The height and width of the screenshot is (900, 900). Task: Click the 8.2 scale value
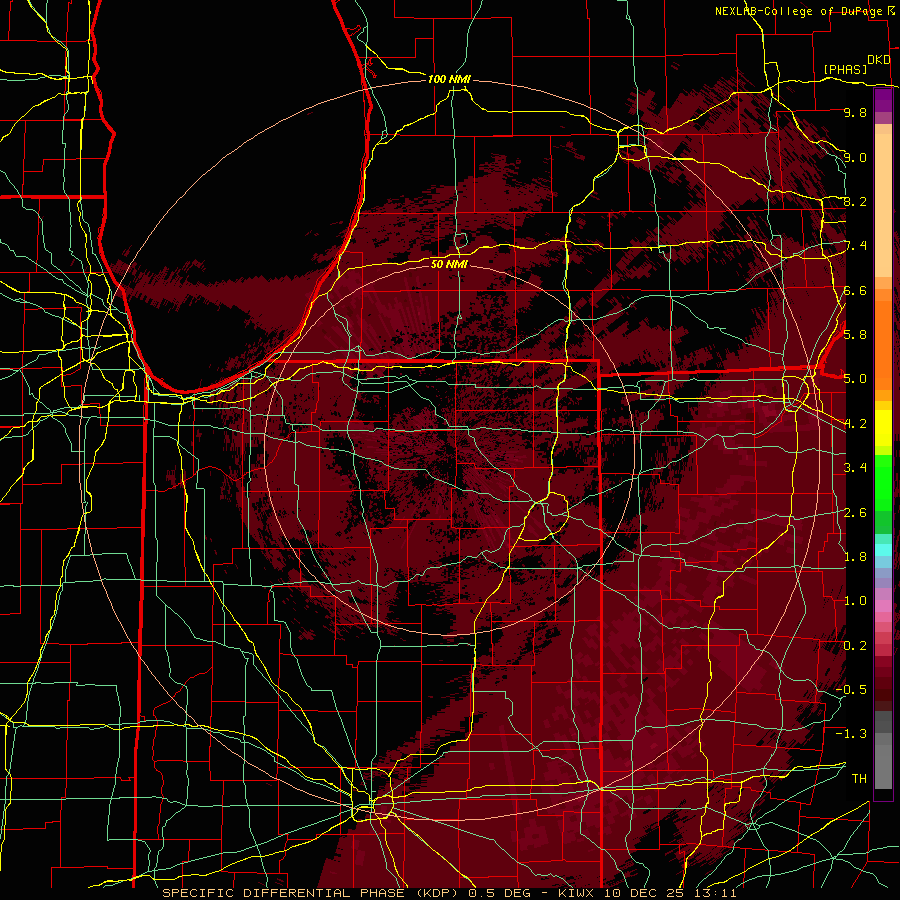pyautogui.click(x=855, y=201)
